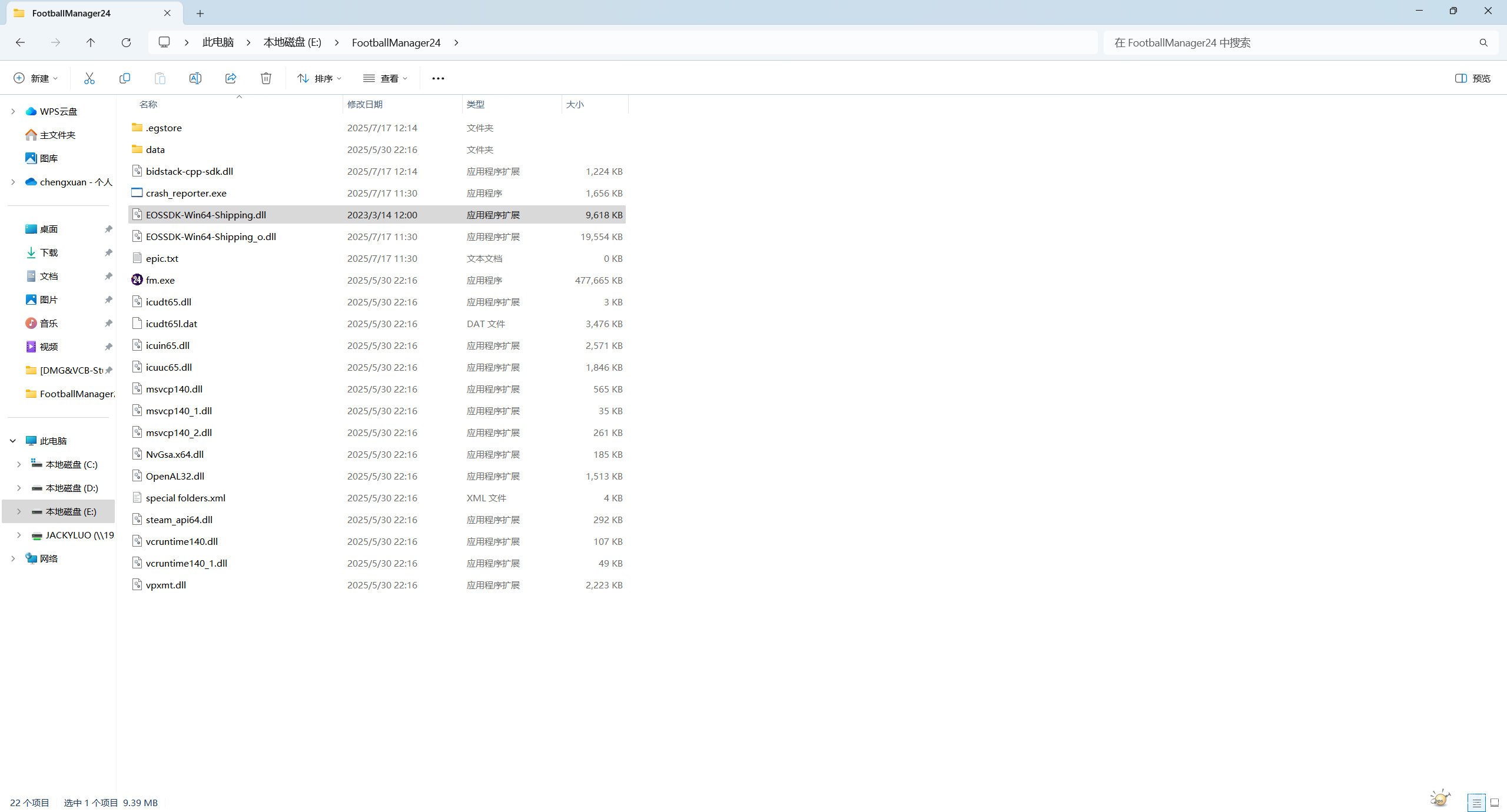Screen dimensions: 1507x812
Task: Click FootballManager24 in breadcrumb
Action: click(x=396, y=42)
